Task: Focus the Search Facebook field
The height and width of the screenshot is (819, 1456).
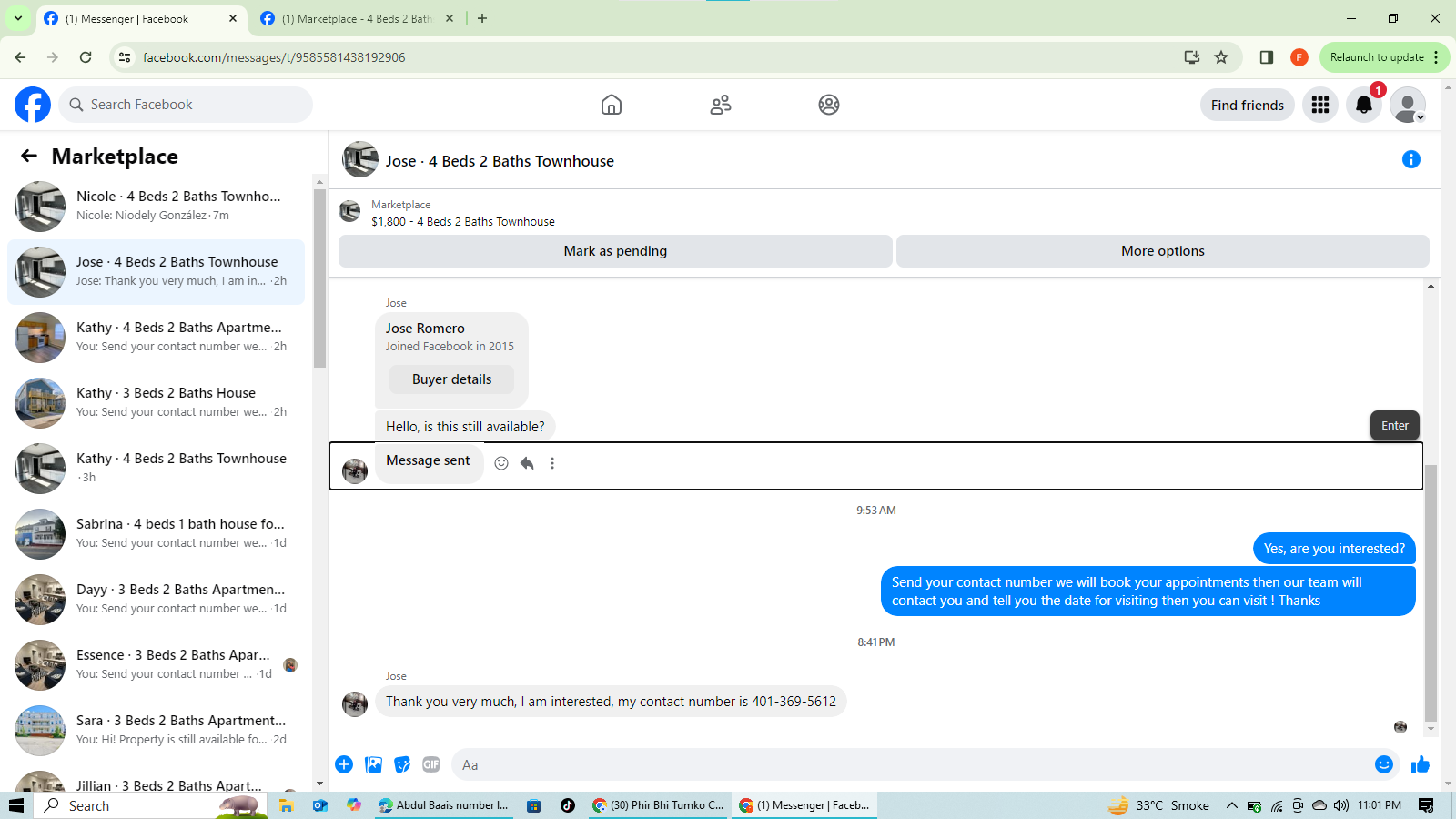Action: point(186,105)
